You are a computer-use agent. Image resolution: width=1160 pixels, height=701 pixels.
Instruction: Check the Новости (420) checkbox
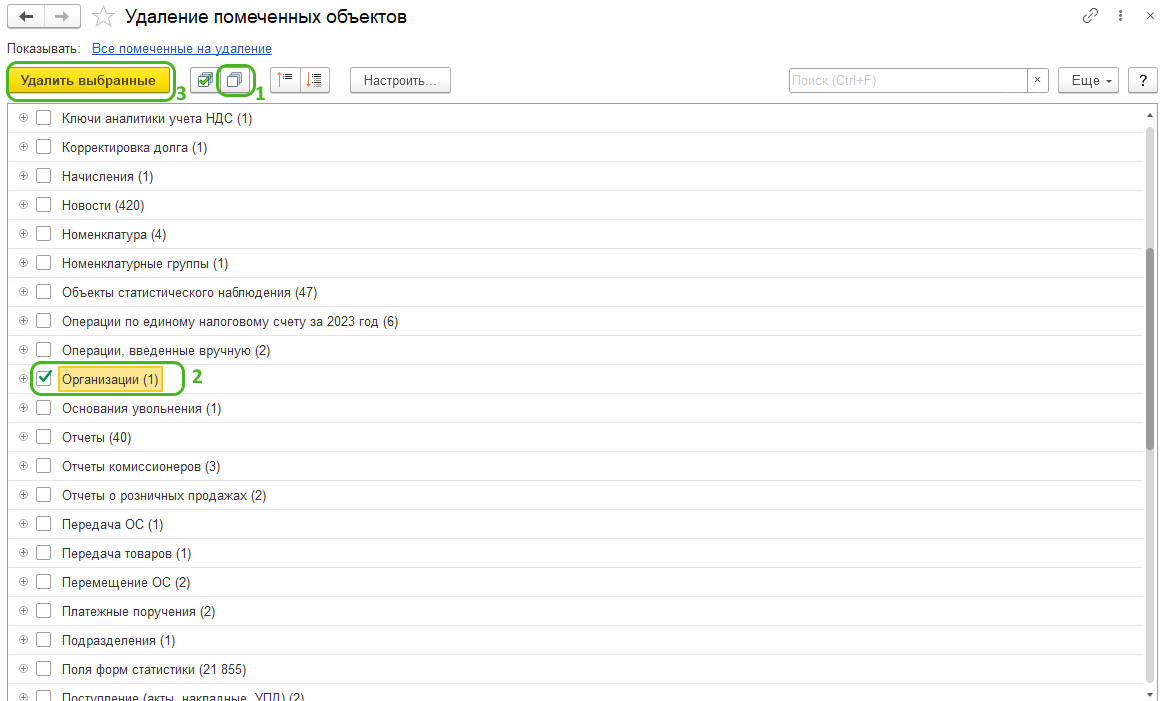[44, 205]
